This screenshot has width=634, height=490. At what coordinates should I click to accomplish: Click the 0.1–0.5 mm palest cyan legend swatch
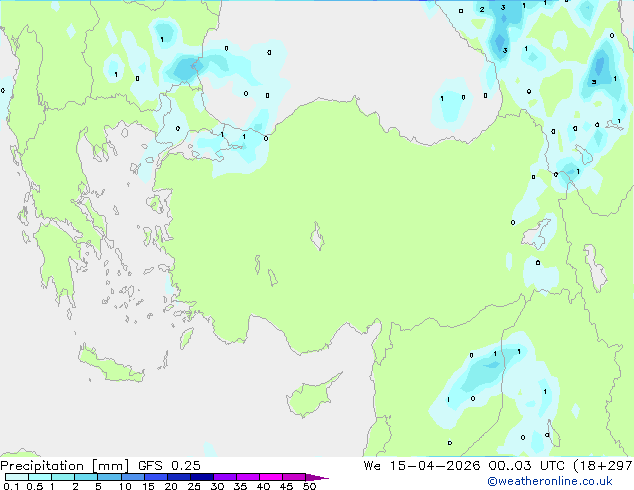click(17, 477)
